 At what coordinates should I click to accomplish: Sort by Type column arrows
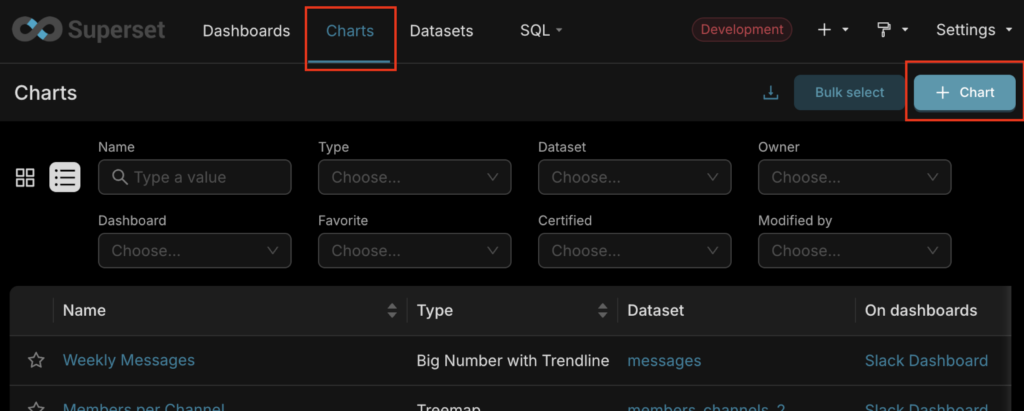pos(602,311)
